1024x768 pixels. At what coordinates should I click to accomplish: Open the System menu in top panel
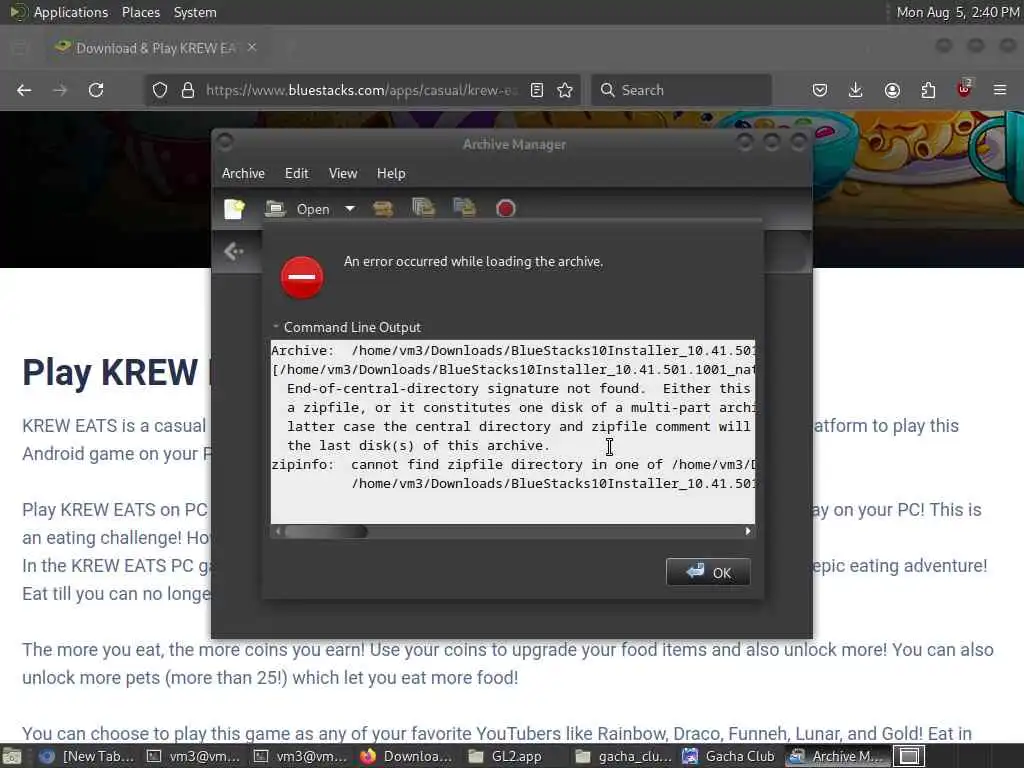pyautogui.click(x=195, y=12)
